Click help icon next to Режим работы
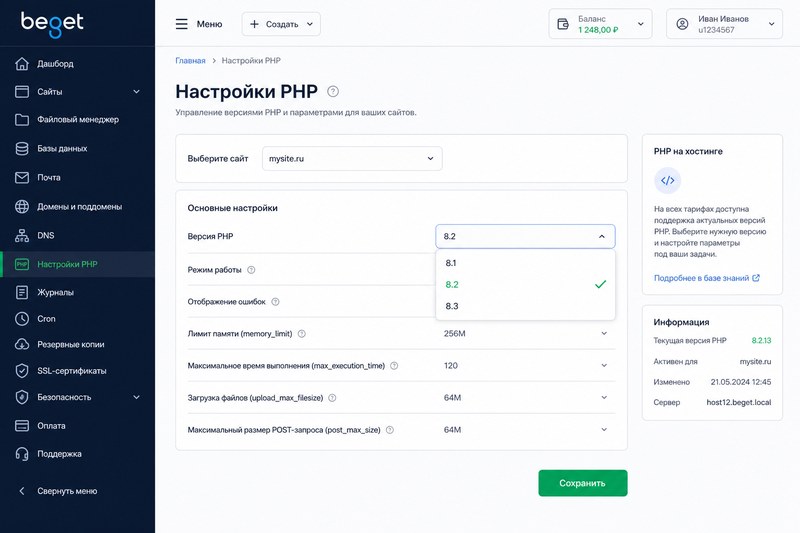The height and width of the screenshot is (533, 800). 251,270
